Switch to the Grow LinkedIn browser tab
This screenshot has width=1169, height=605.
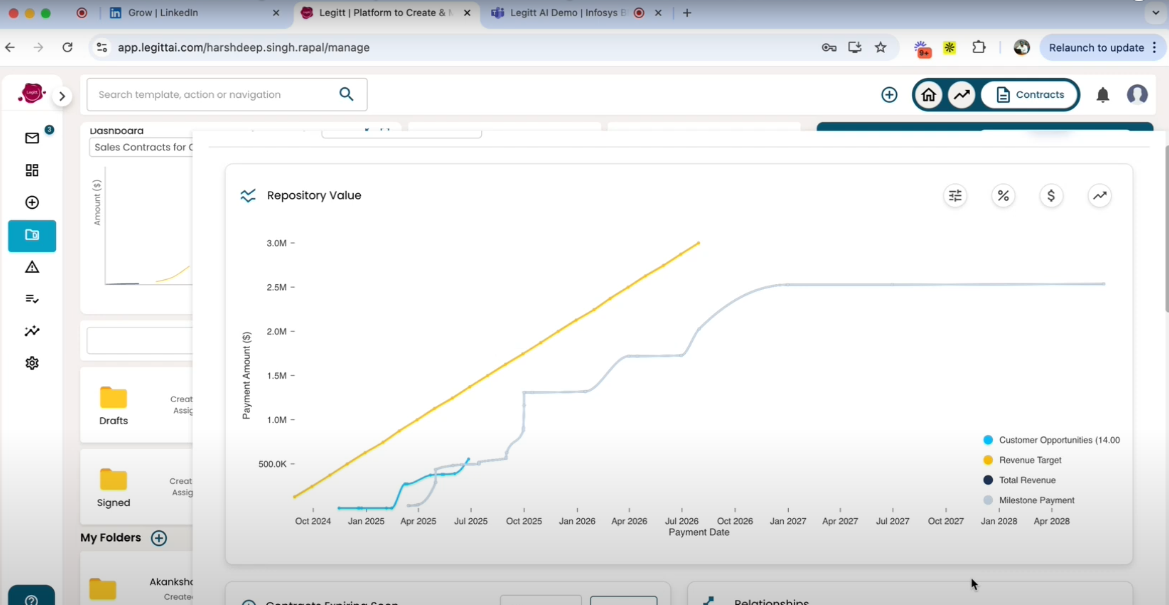[192, 13]
